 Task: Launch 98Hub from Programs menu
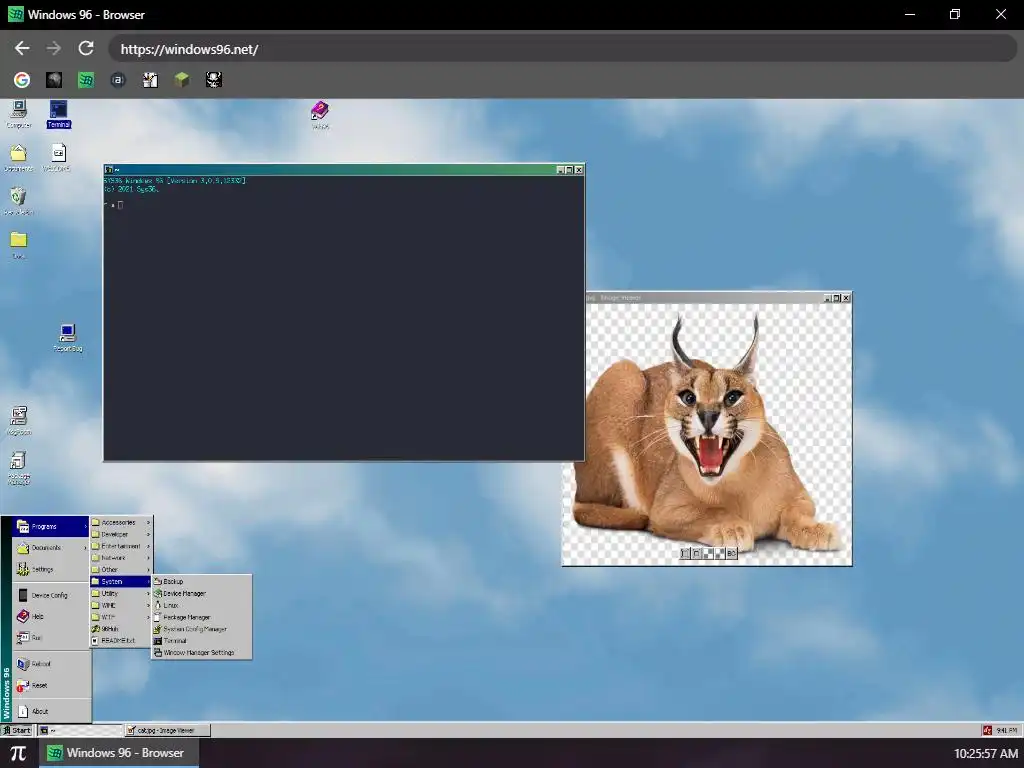point(121,629)
